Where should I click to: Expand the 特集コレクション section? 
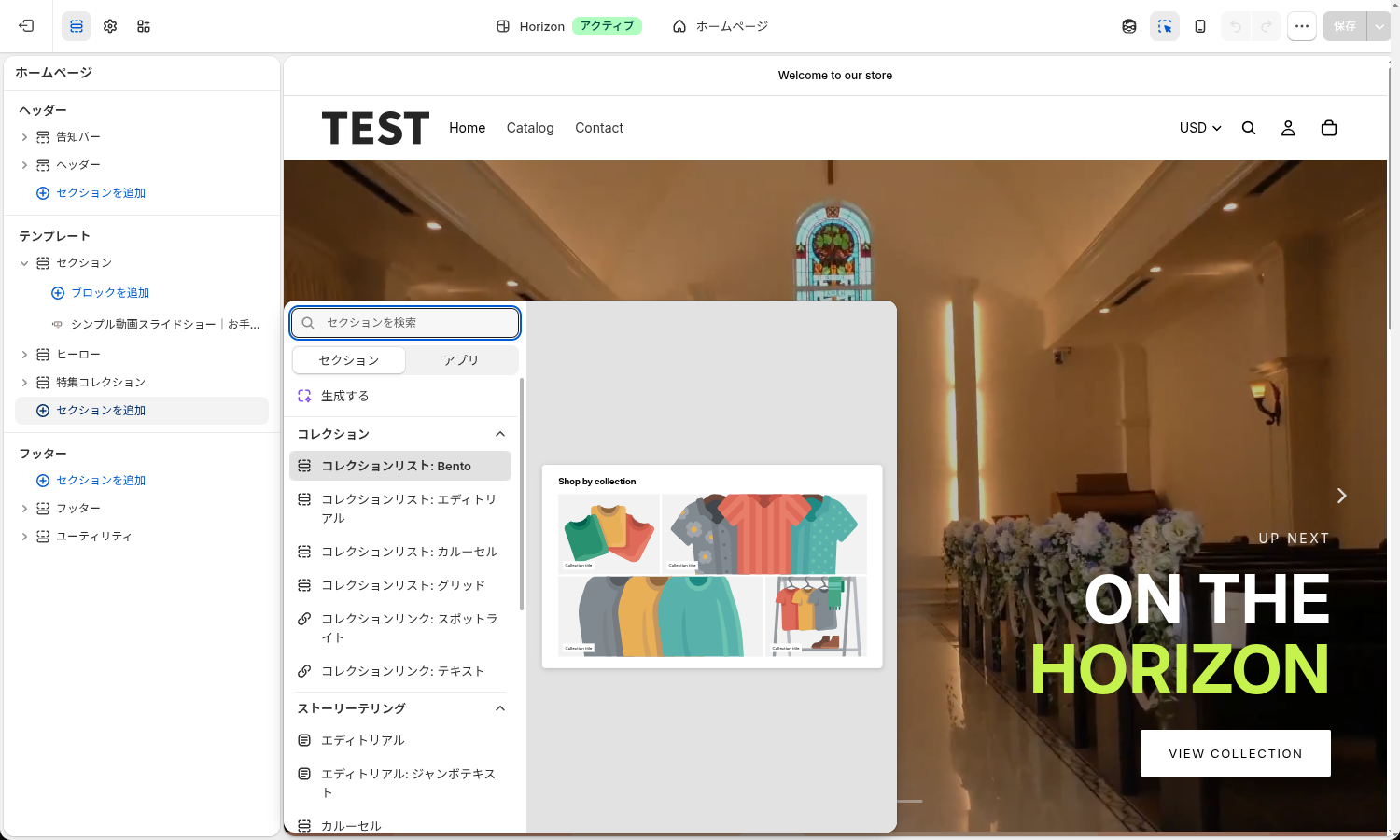tap(24, 383)
